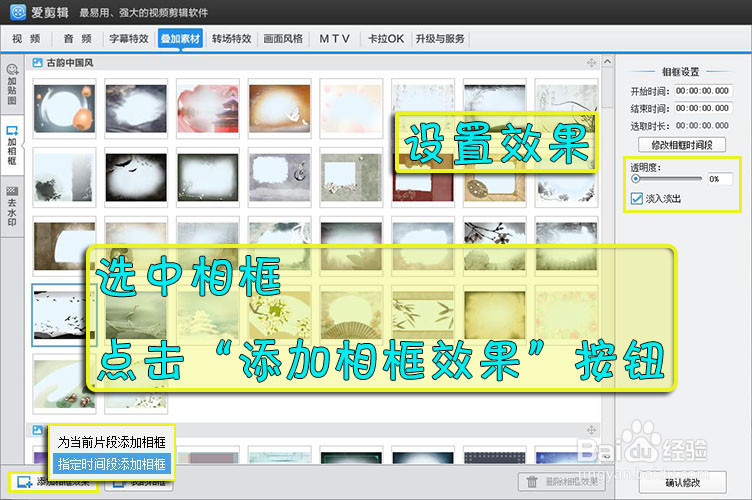The height and width of the screenshot is (500, 752).
Task: Click the 开始时间 time field
Action: (703, 91)
